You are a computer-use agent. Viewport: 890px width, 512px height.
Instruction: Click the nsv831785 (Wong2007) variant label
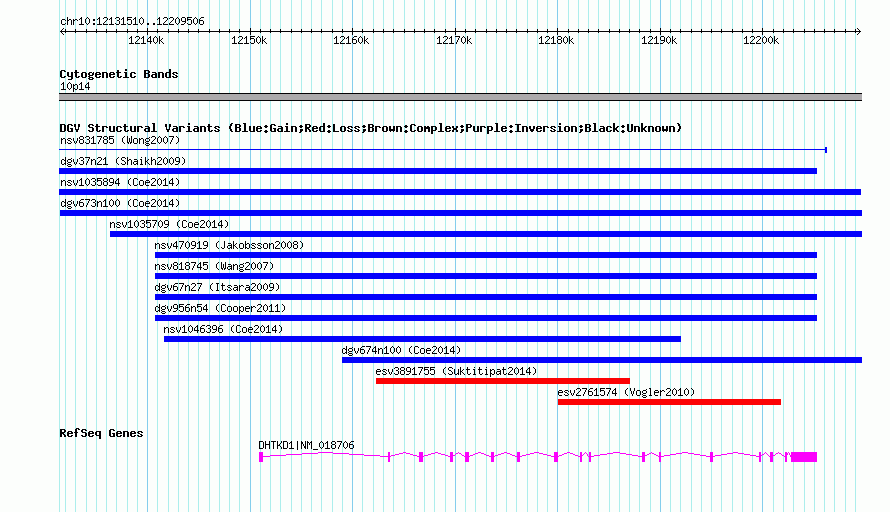(120, 140)
